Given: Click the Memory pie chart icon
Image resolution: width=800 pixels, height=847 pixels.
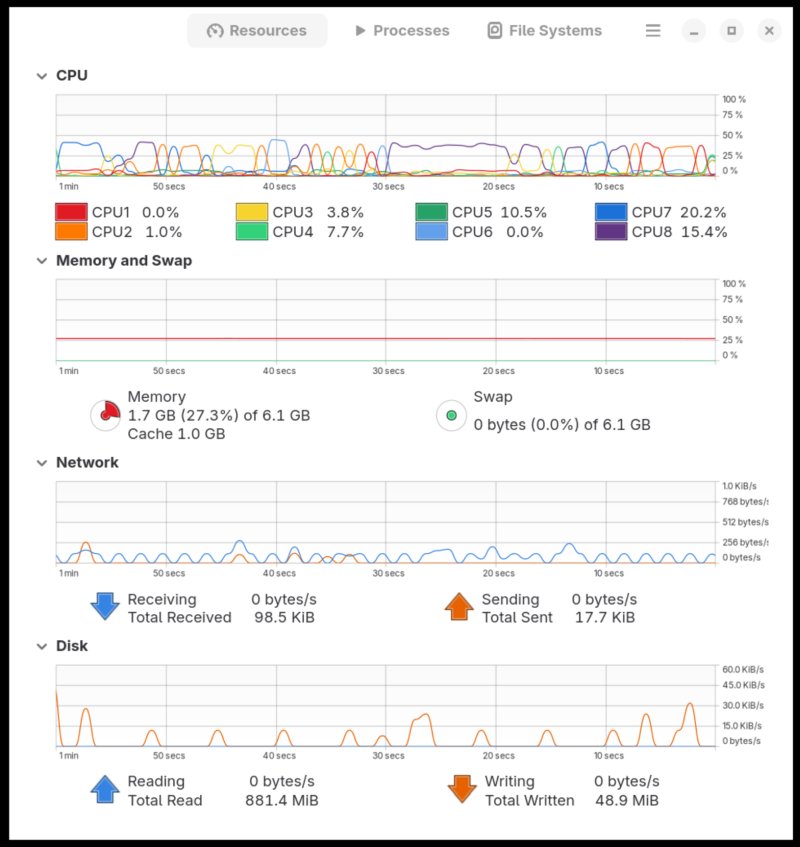Looking at the screenshot, I should (105, 412).
